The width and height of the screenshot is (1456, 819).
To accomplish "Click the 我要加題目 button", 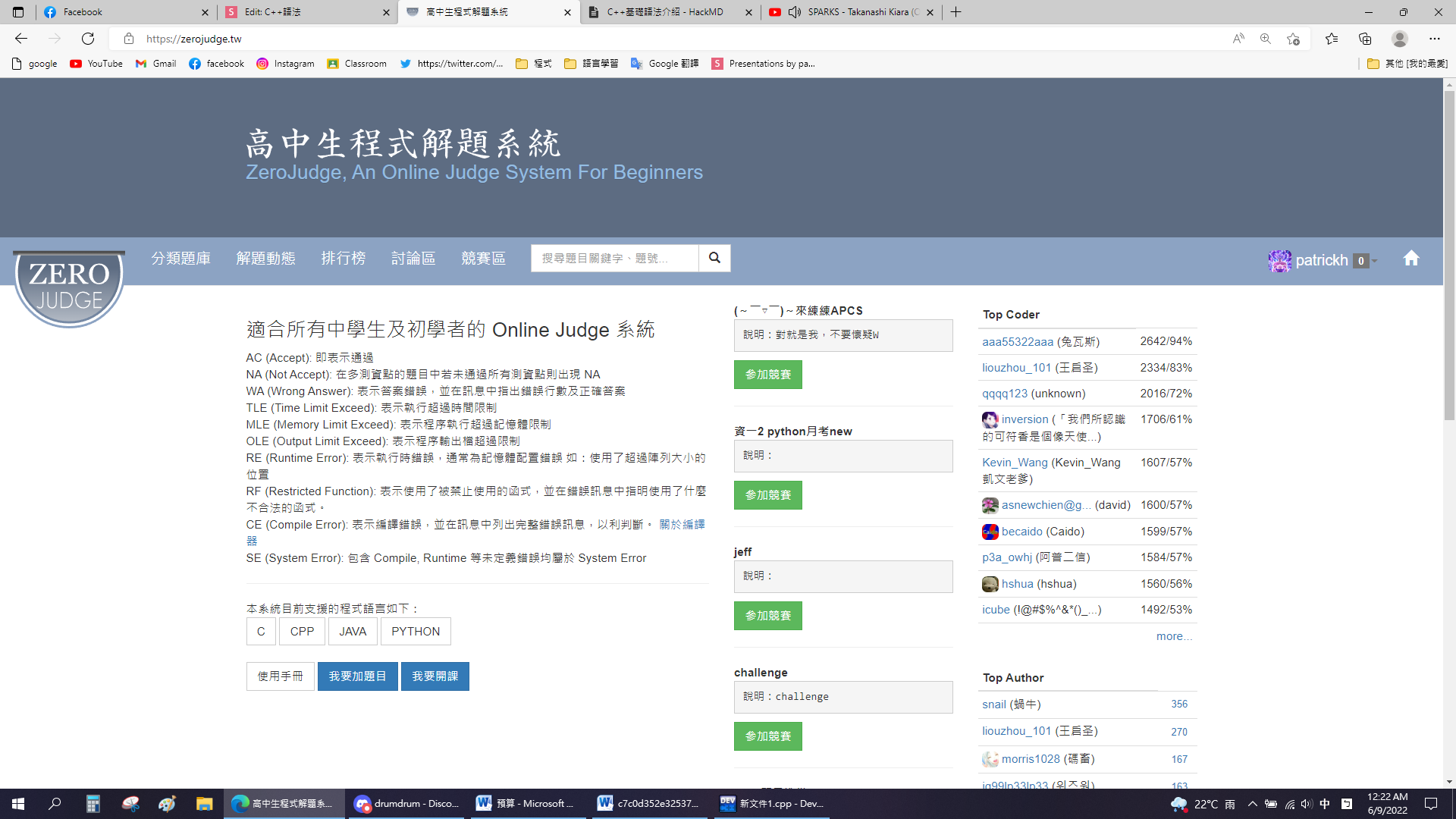I will (357, 676).
